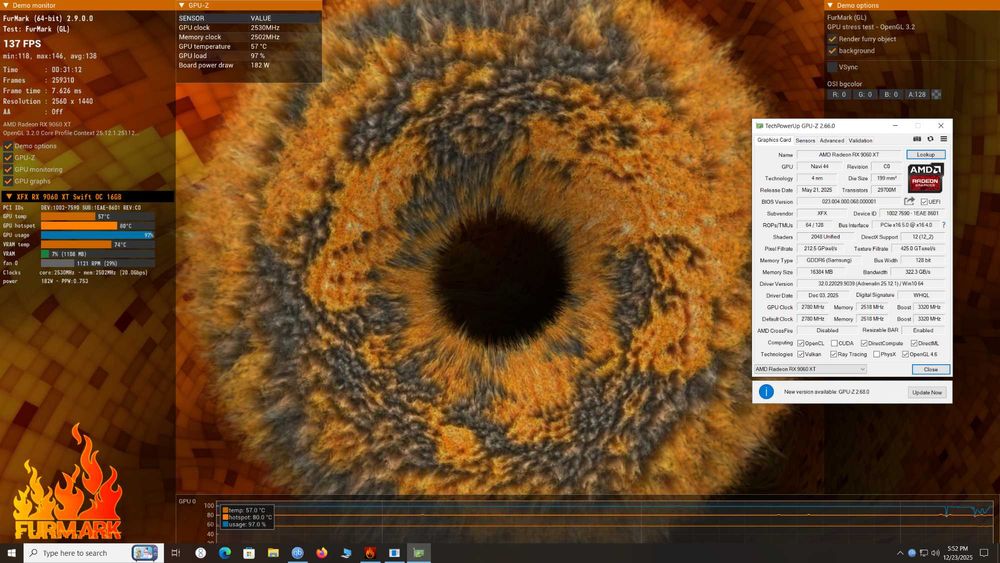Click the BIOS export share icon
Image resolution: width=1000 pixels, height=563 pixels.
(909, 201)
